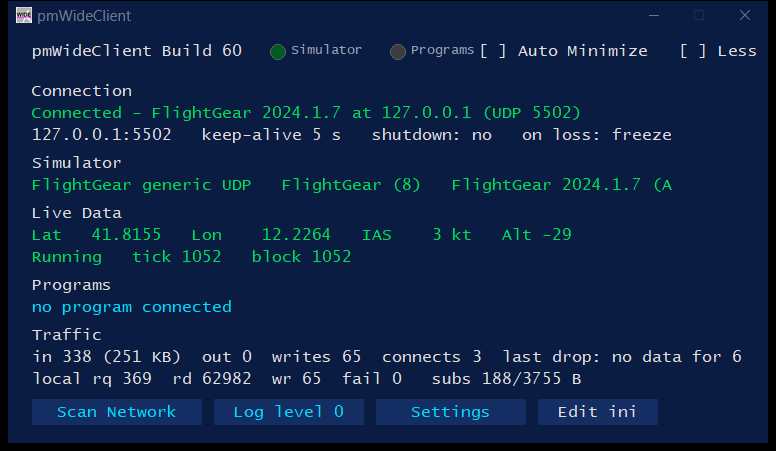776x451 pixels.
Task: Click the 'no program connected' text
Action: 132,307
